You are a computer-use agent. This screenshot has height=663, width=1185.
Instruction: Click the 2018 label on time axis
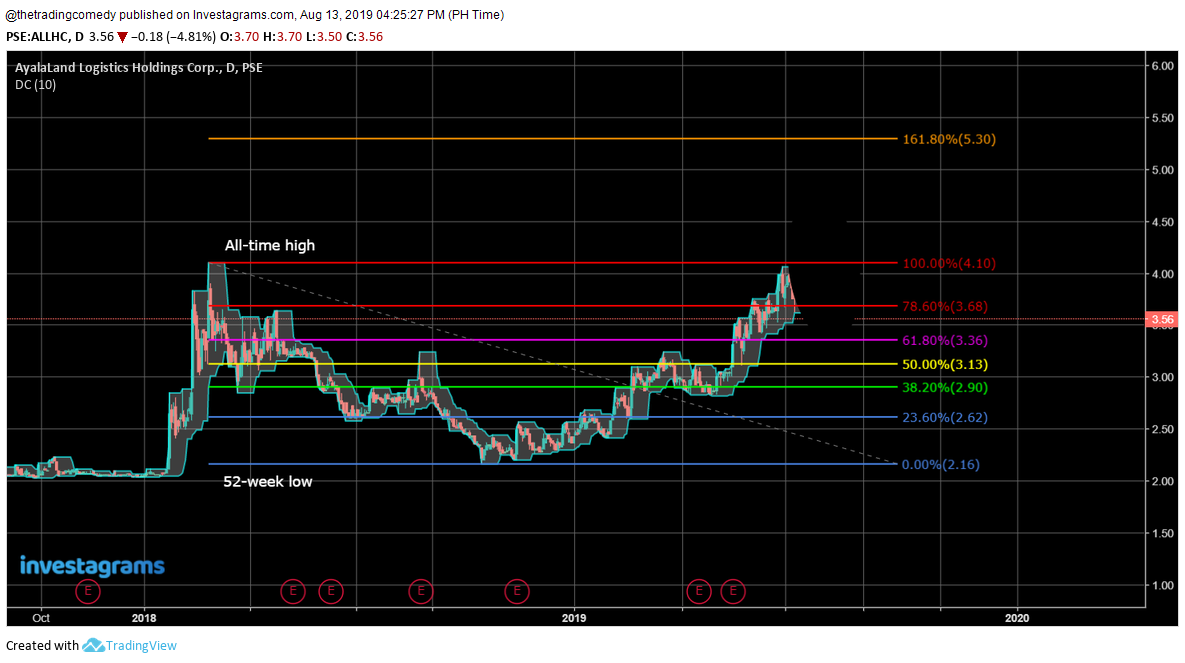pyautogui.click(x=144, y=618)
